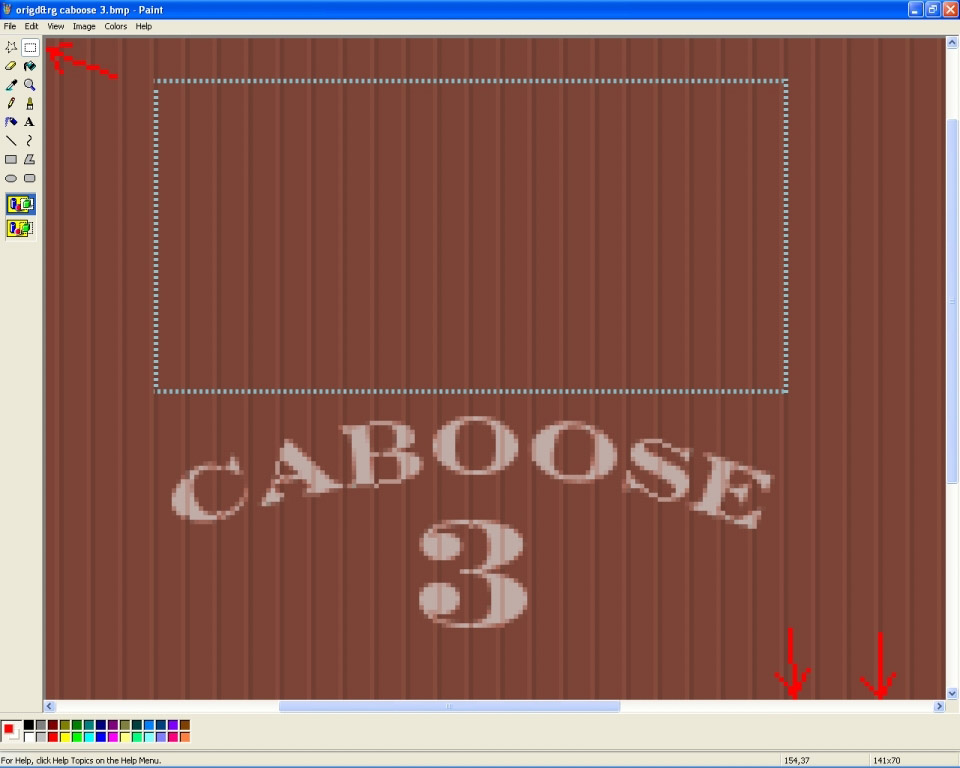Click the horizontal scrollbar thumb
This screenshot has height=768, width=960.
click(x=449, y=706)
